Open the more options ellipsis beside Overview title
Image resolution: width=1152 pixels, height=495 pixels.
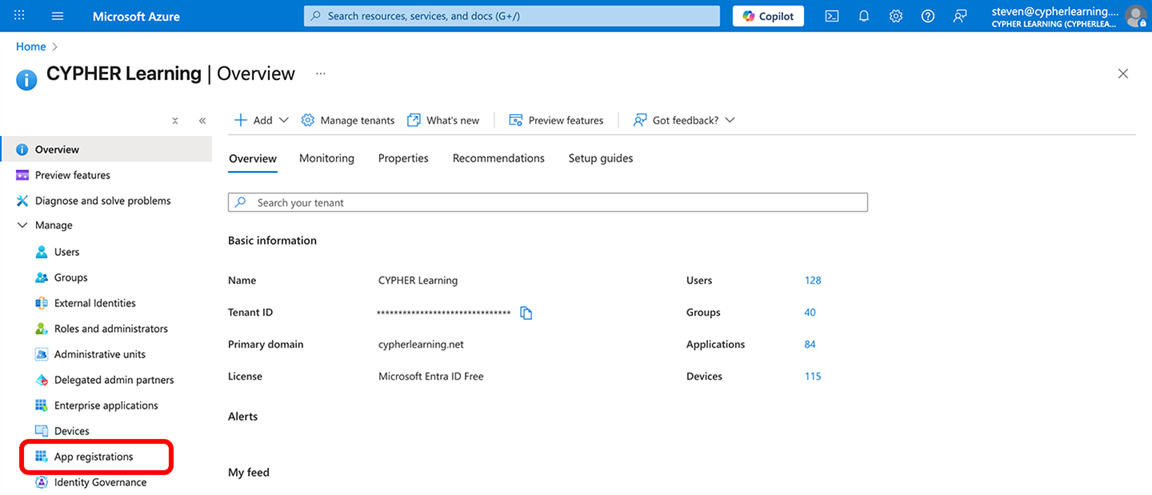pyautogui.click(x=320, y=73)
